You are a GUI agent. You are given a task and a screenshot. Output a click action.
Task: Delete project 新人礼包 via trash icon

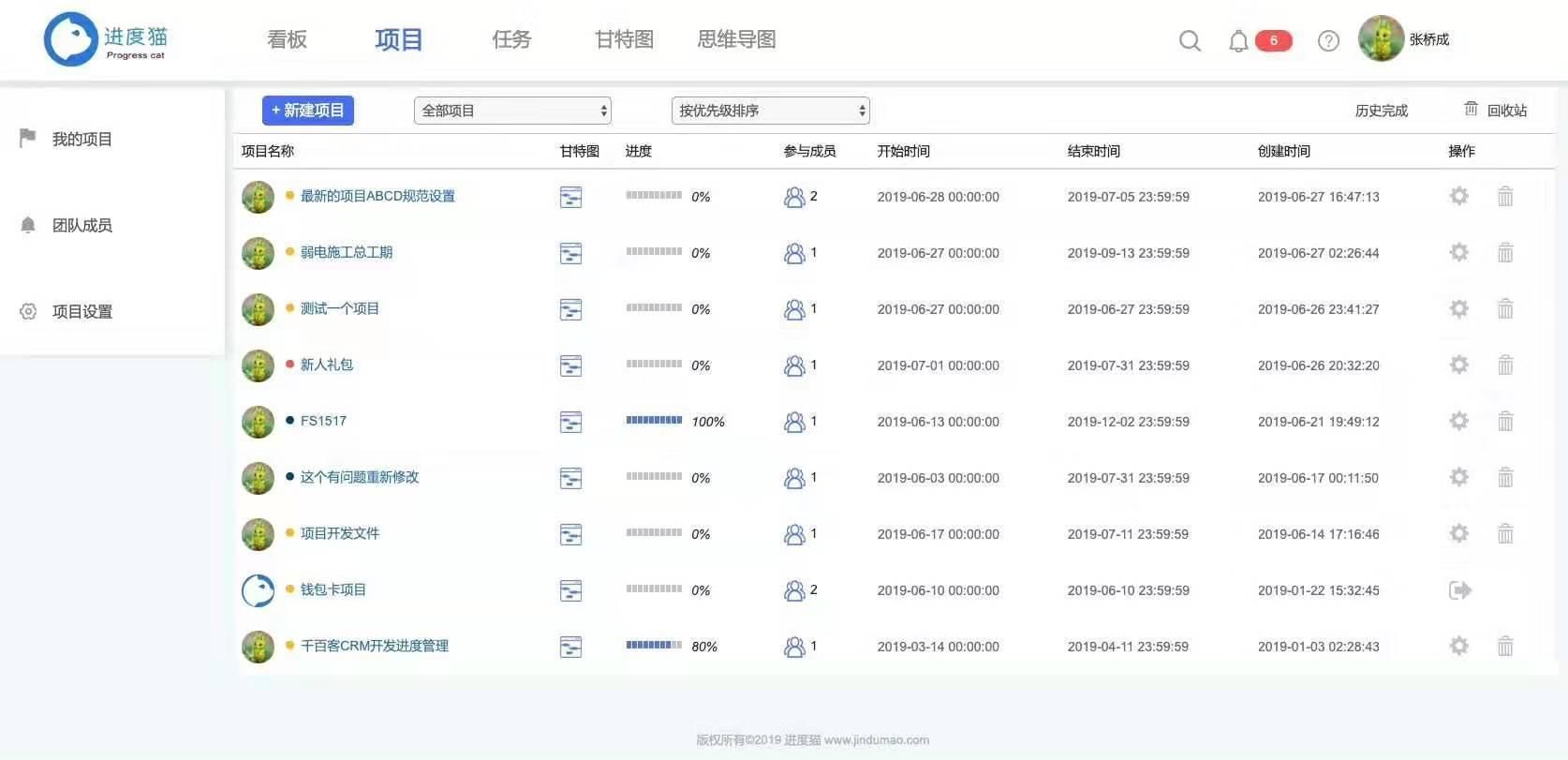pos(1505,365)
